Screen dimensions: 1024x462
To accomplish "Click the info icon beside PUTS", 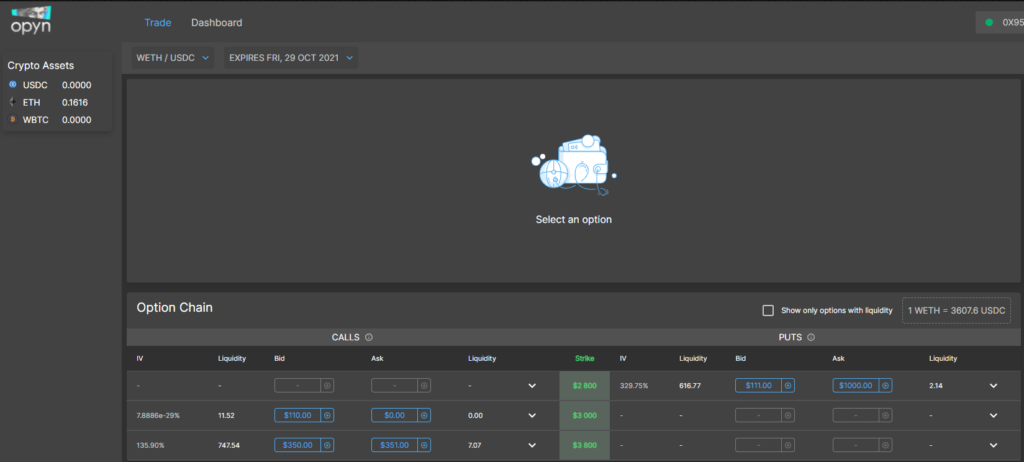I will [x=811, y=338].
